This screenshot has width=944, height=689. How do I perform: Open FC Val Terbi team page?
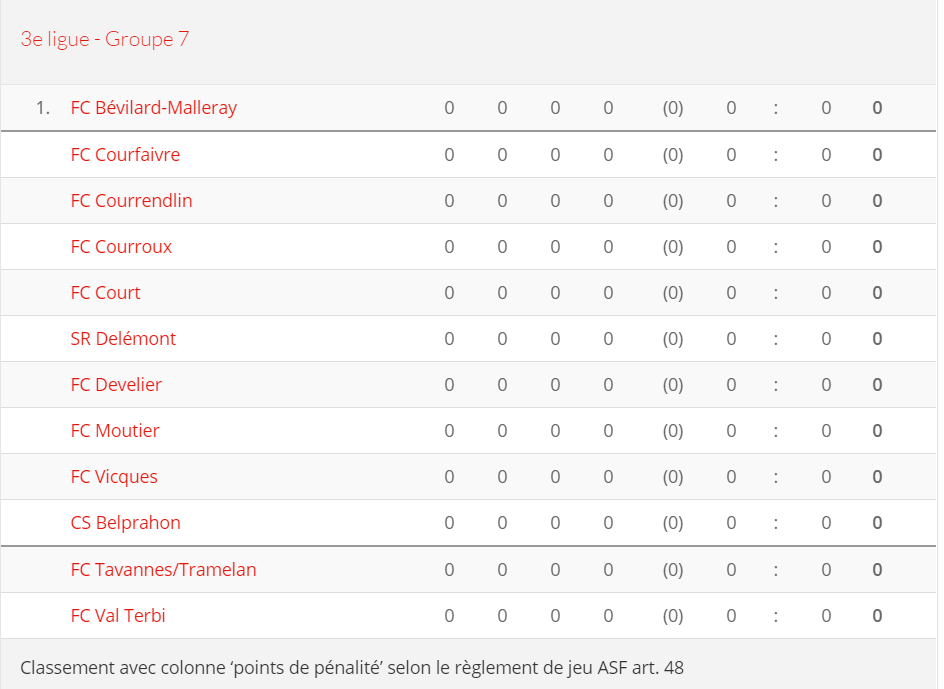pyautogui.click(x=118, y=616)
